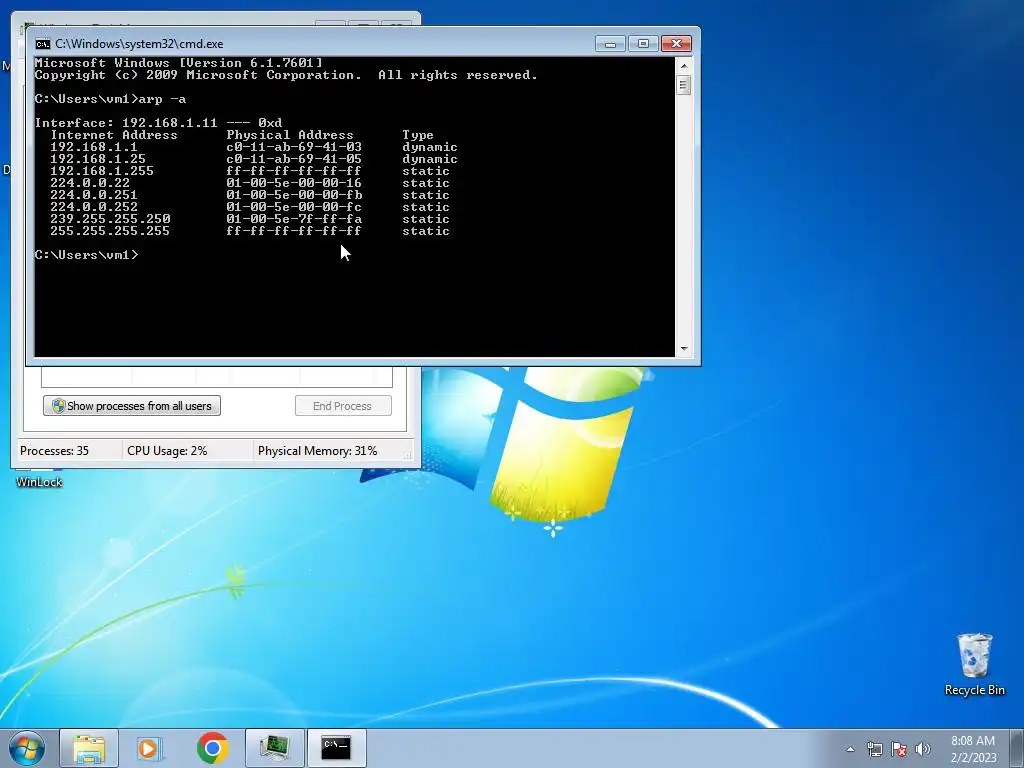
Task: Click Show processes from all users
Action: tap(132, 406)
